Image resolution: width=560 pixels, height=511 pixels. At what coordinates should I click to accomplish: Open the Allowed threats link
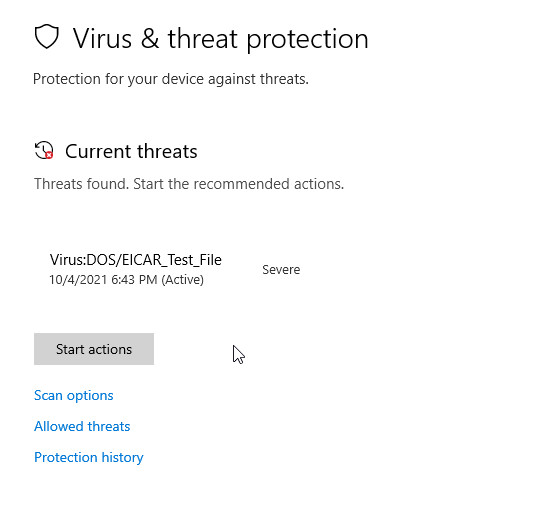click(x=82, y=426)
